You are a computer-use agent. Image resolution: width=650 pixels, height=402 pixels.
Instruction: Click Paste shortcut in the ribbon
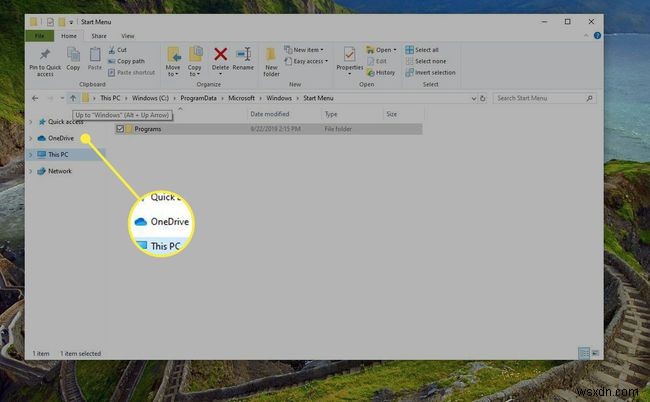(131, 73)
